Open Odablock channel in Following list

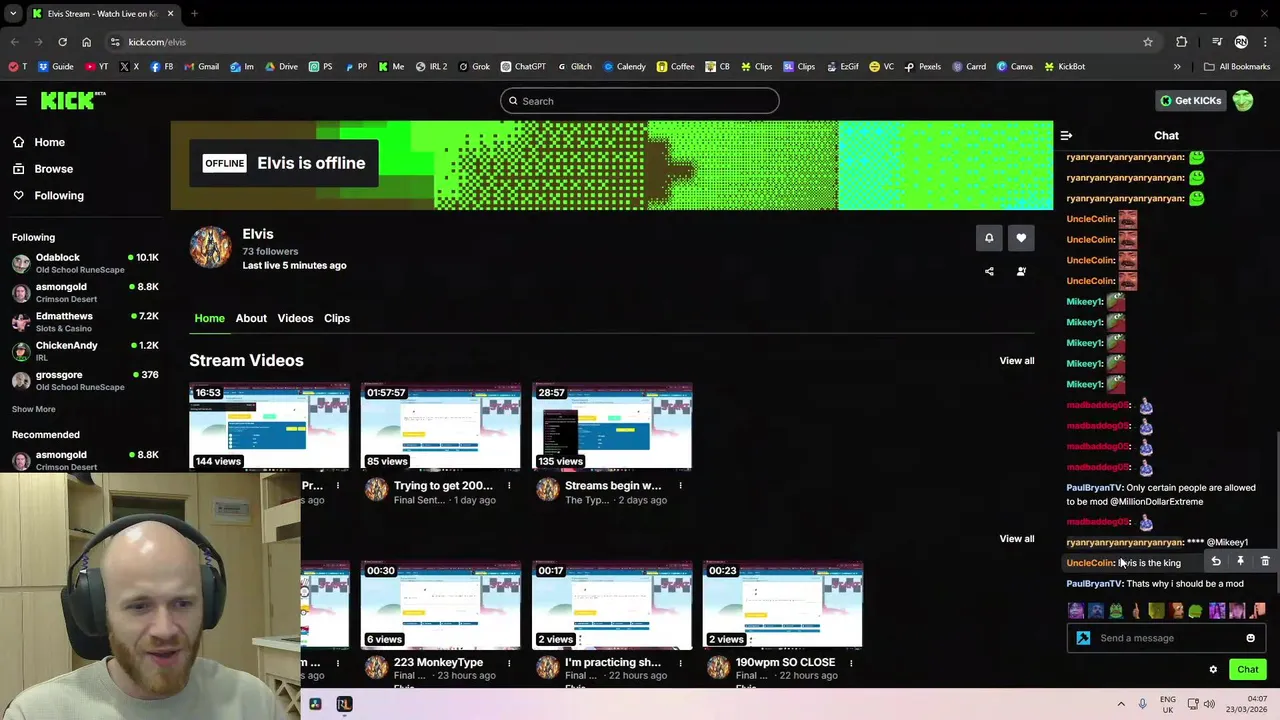click(x=85, y=263)
